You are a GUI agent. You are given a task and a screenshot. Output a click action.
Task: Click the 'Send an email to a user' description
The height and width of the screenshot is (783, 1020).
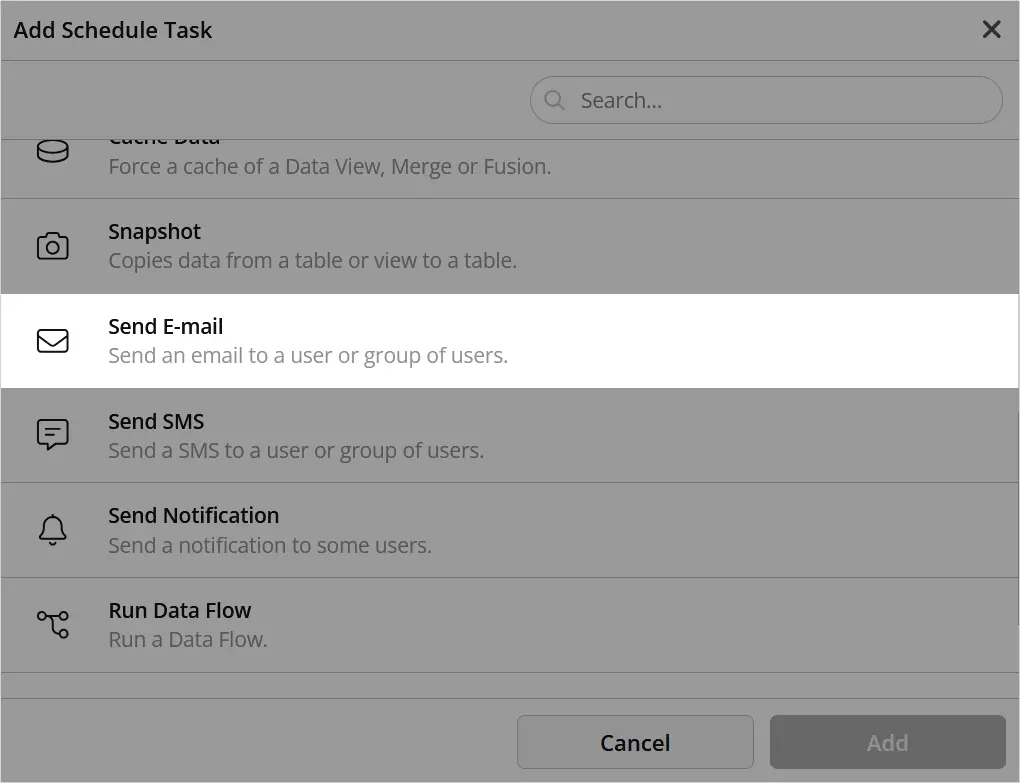308,356
